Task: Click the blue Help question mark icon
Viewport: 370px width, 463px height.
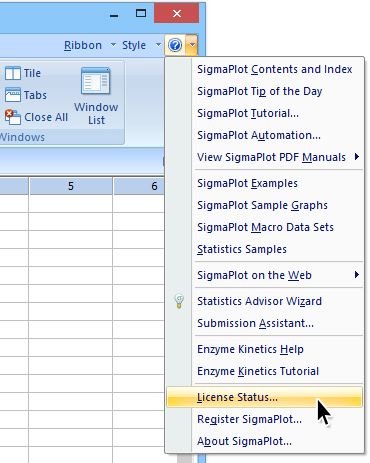Action: tap(175, 45)
